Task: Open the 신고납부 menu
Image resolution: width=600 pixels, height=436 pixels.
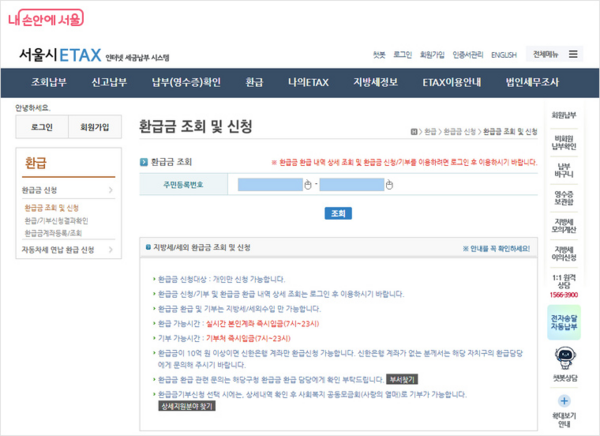Action: coord(109,82)
